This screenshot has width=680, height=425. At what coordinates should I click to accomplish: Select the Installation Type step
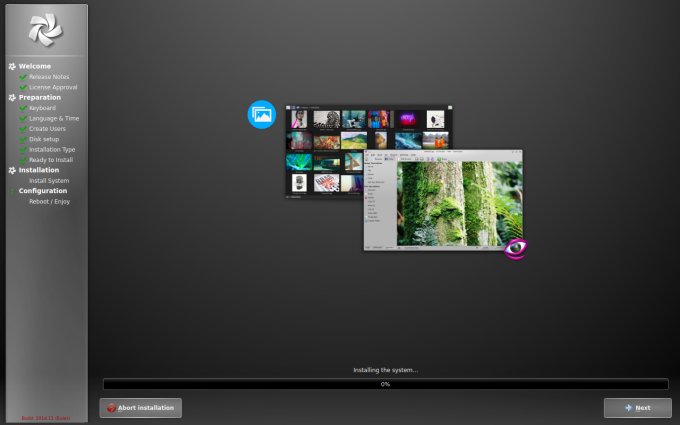(x=52, y=150)
